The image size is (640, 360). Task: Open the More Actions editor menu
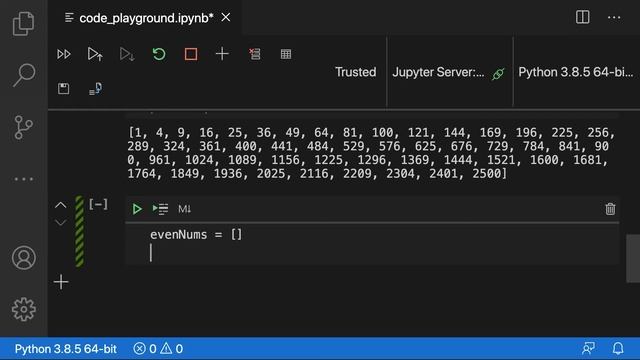[614, 18]
